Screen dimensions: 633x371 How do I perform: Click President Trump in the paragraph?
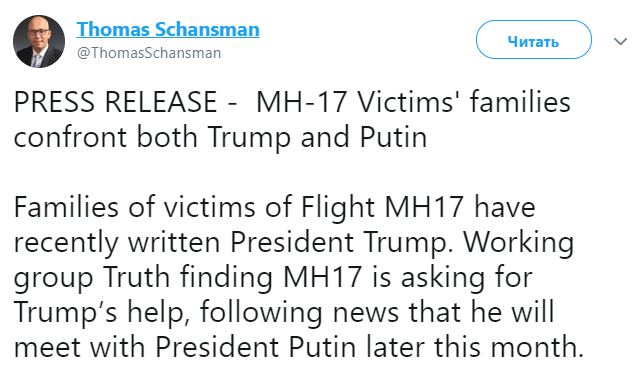340,243
